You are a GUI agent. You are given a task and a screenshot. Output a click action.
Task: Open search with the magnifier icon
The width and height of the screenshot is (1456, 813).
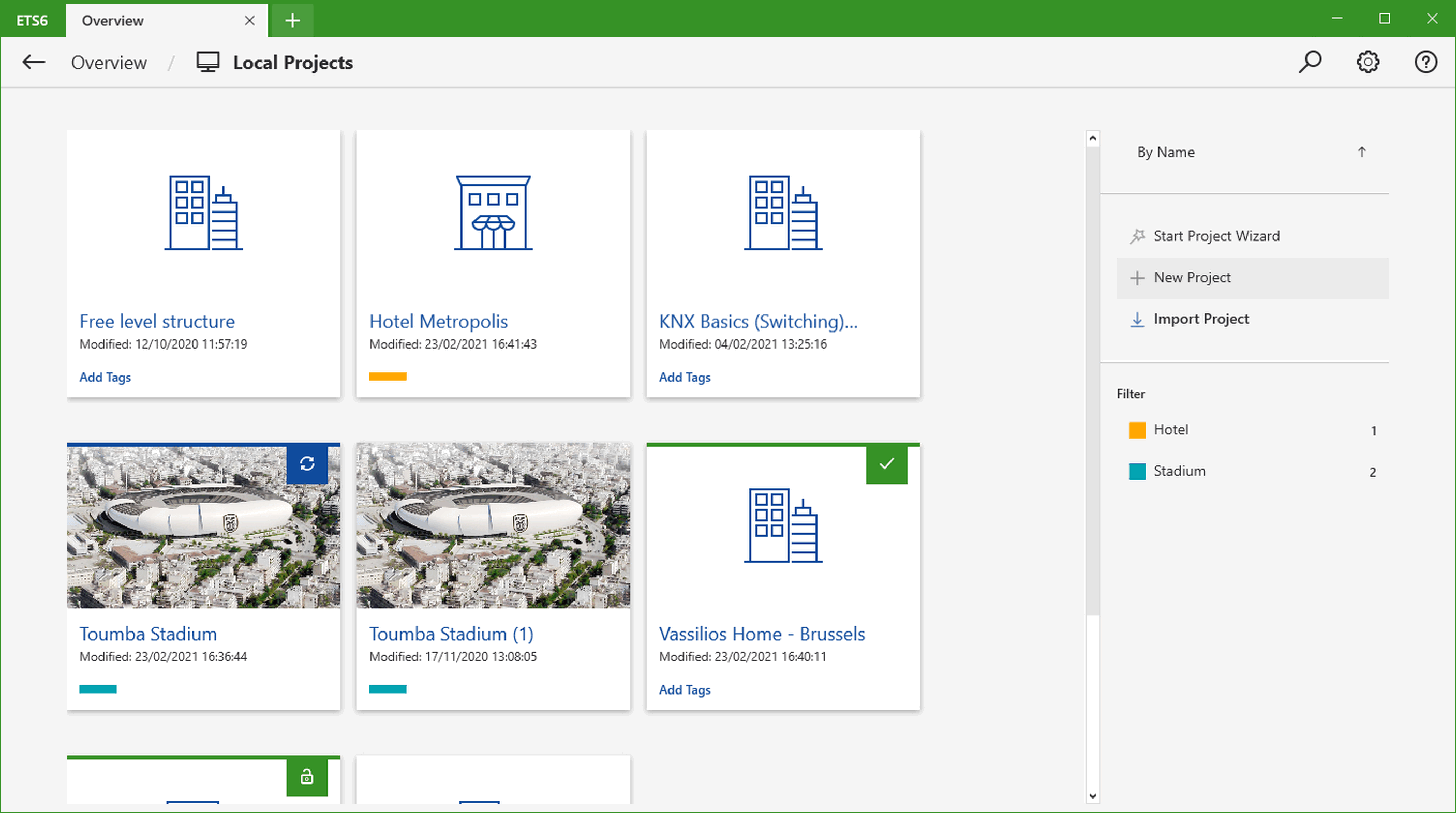point(1310,62)
